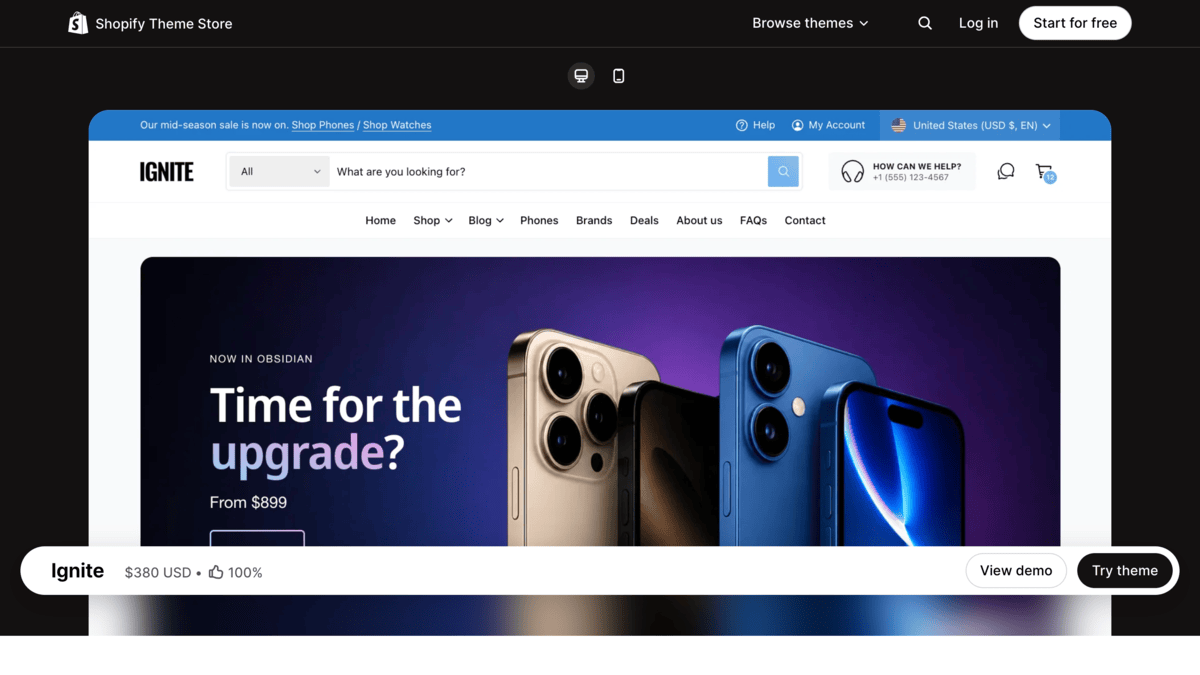Image resolution: width=1200 pixels, height=675 pixels.
Task: Click the HOW CAN WE HELP? text
Action: coord(917,166)
